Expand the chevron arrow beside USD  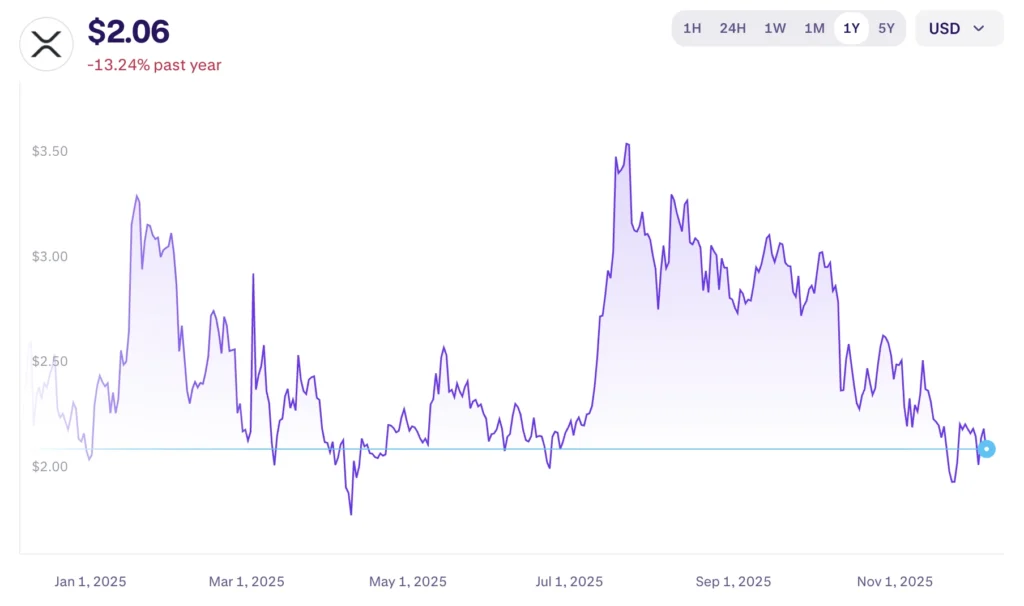[979, 28]
